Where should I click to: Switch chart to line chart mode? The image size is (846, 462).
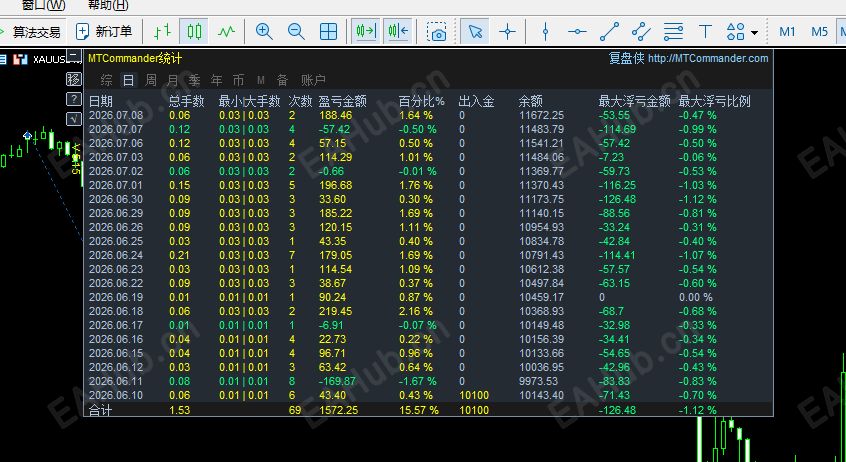[226, 32]
